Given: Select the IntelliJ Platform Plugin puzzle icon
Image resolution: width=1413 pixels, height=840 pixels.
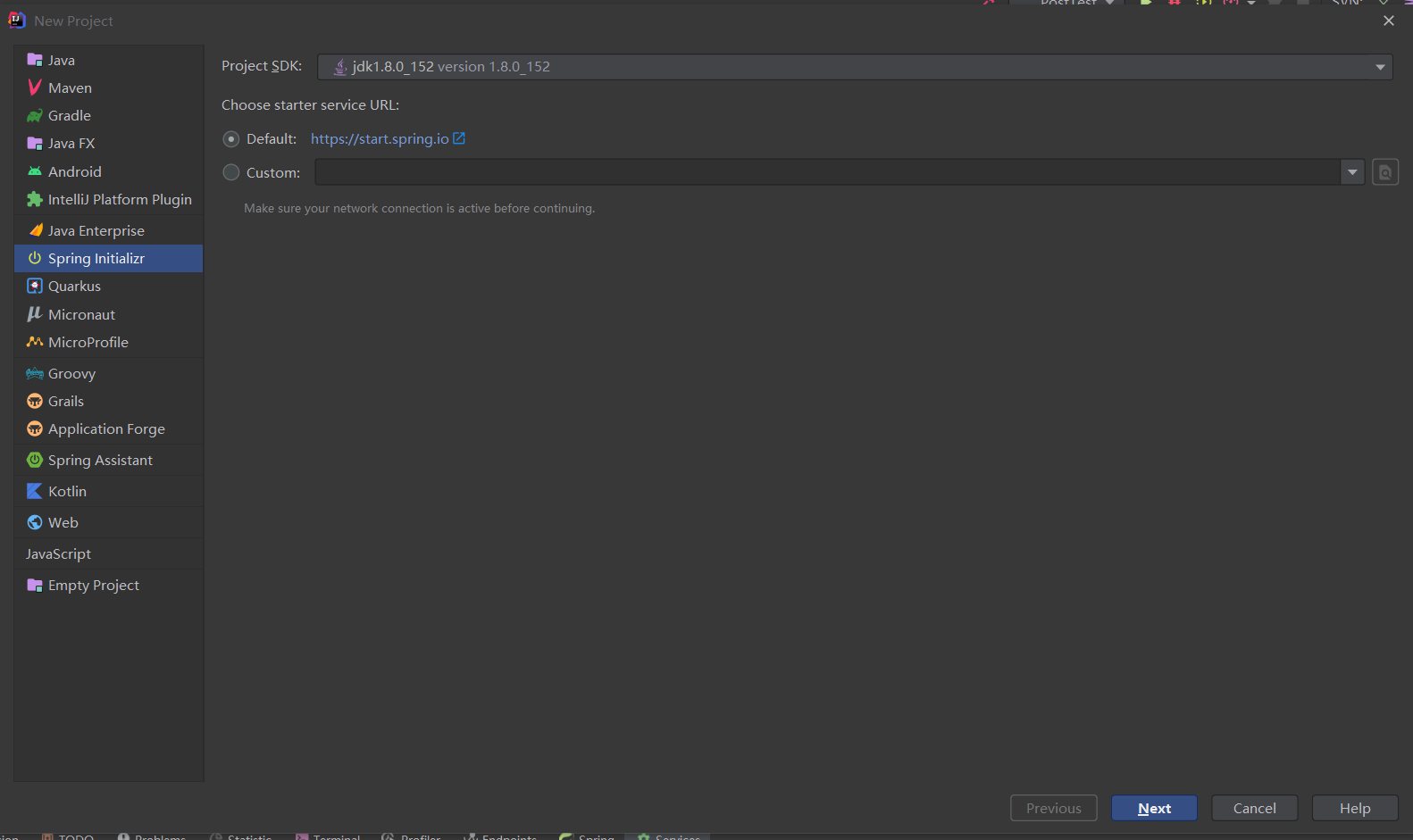Looking at the screenshot, I should 35,199.
